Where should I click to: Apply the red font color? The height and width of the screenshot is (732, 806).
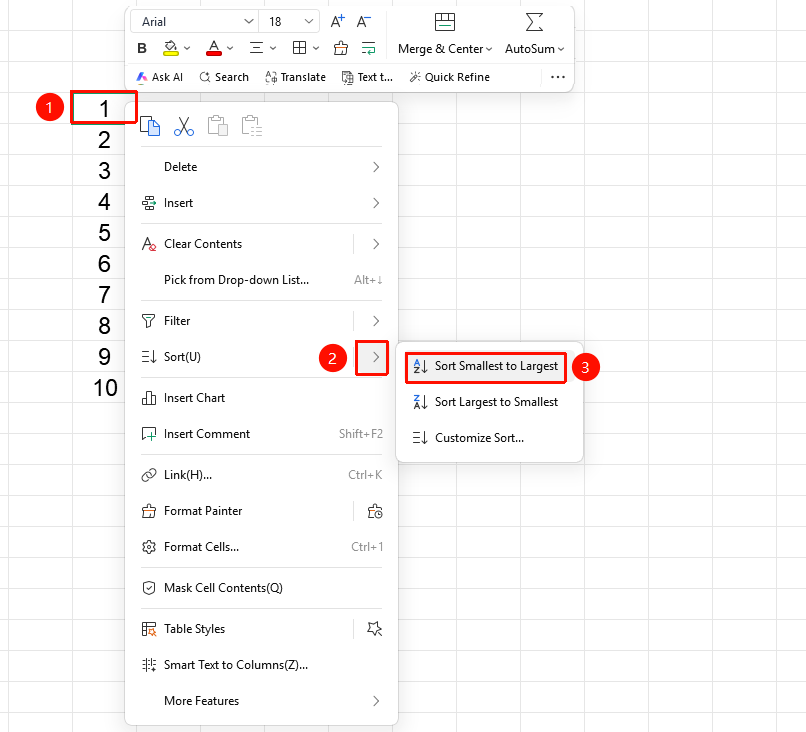(x=214, y=48)
